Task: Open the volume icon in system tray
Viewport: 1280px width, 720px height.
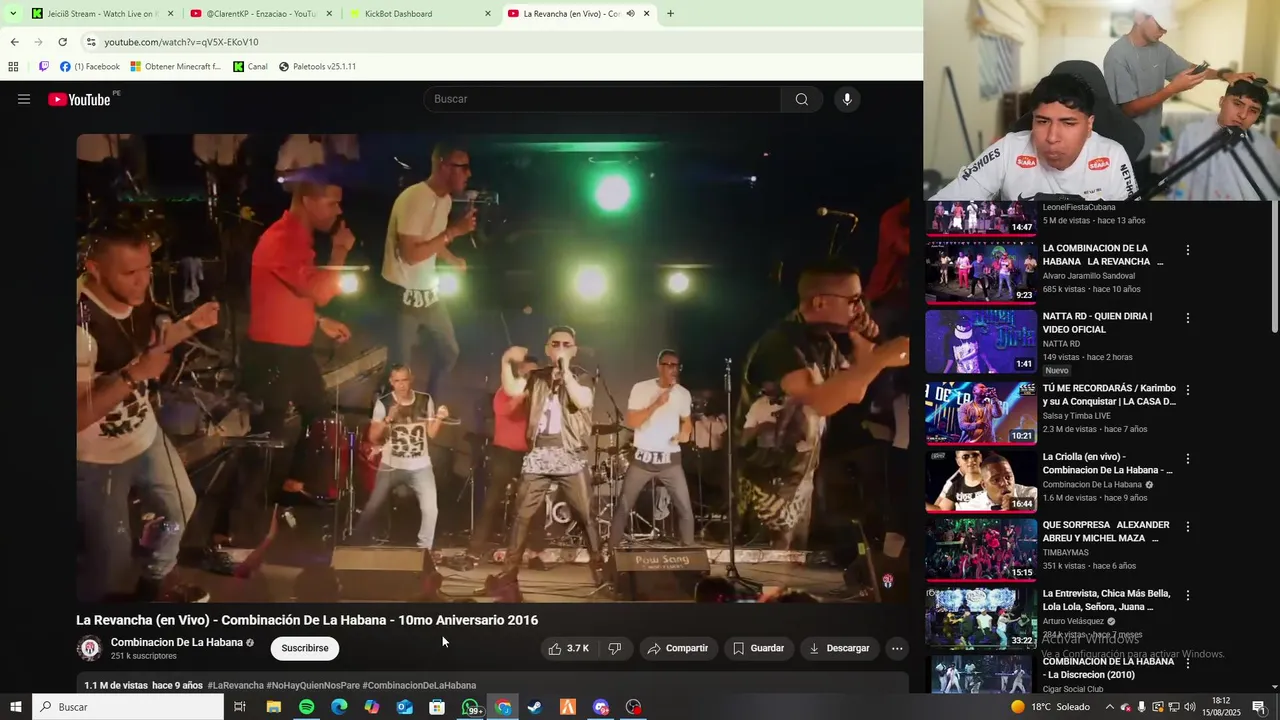Action: [x=1190, y=707]
